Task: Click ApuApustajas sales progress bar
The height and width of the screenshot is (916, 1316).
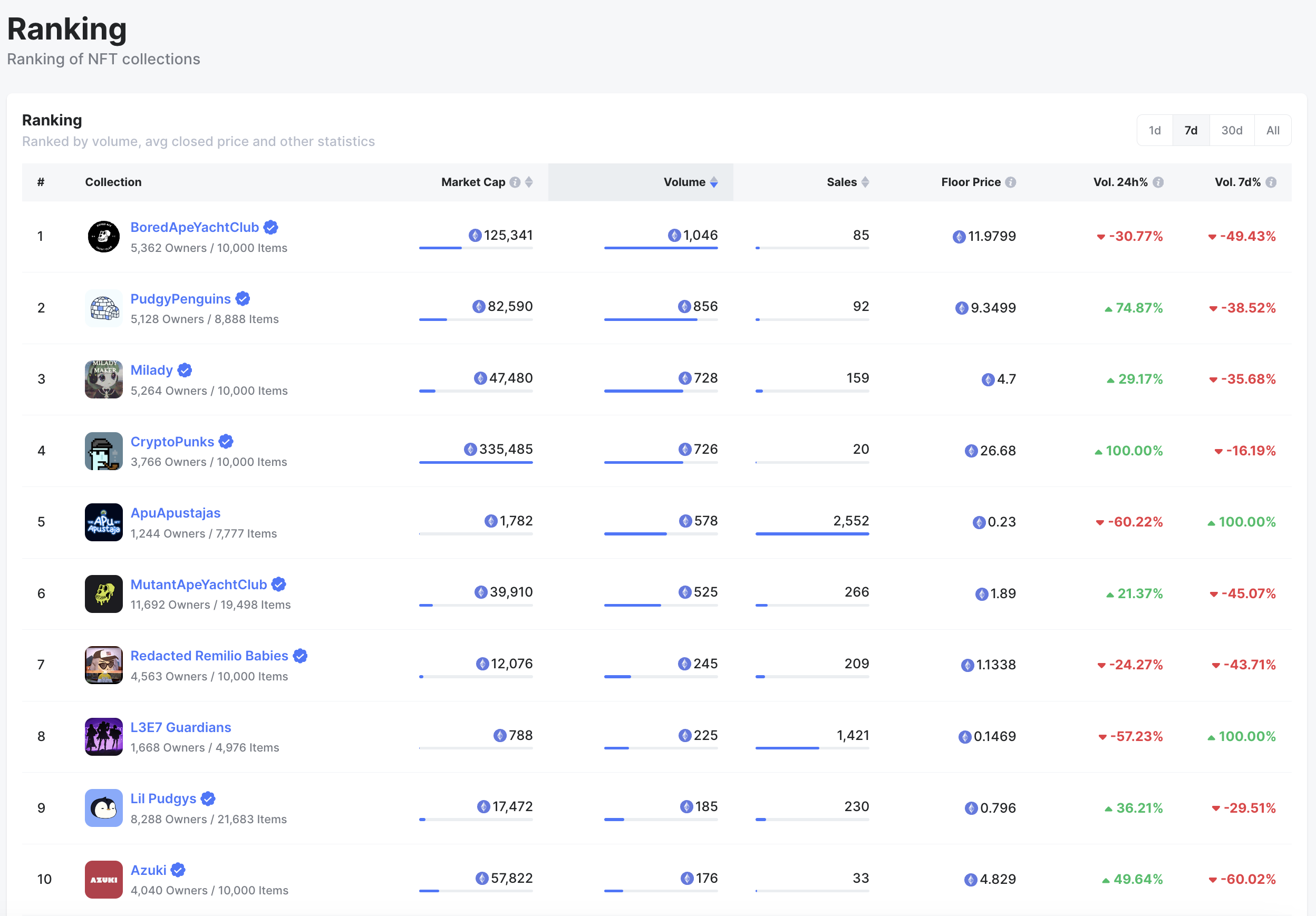Action: [x=812, y=534]
